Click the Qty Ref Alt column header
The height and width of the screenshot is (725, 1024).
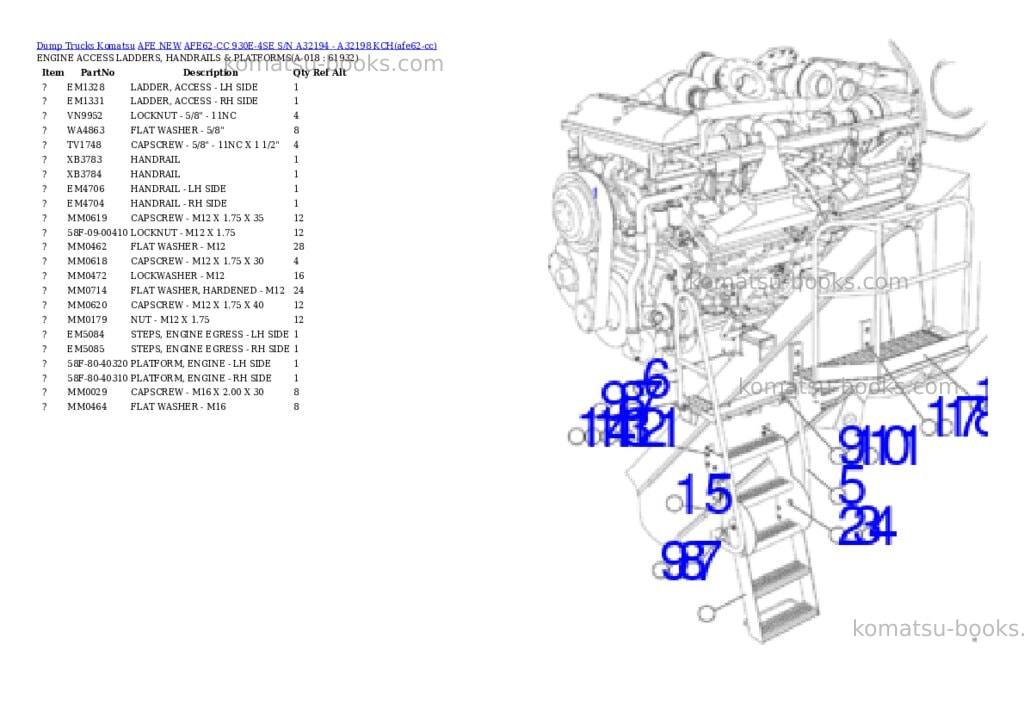(x=320, y=72)
